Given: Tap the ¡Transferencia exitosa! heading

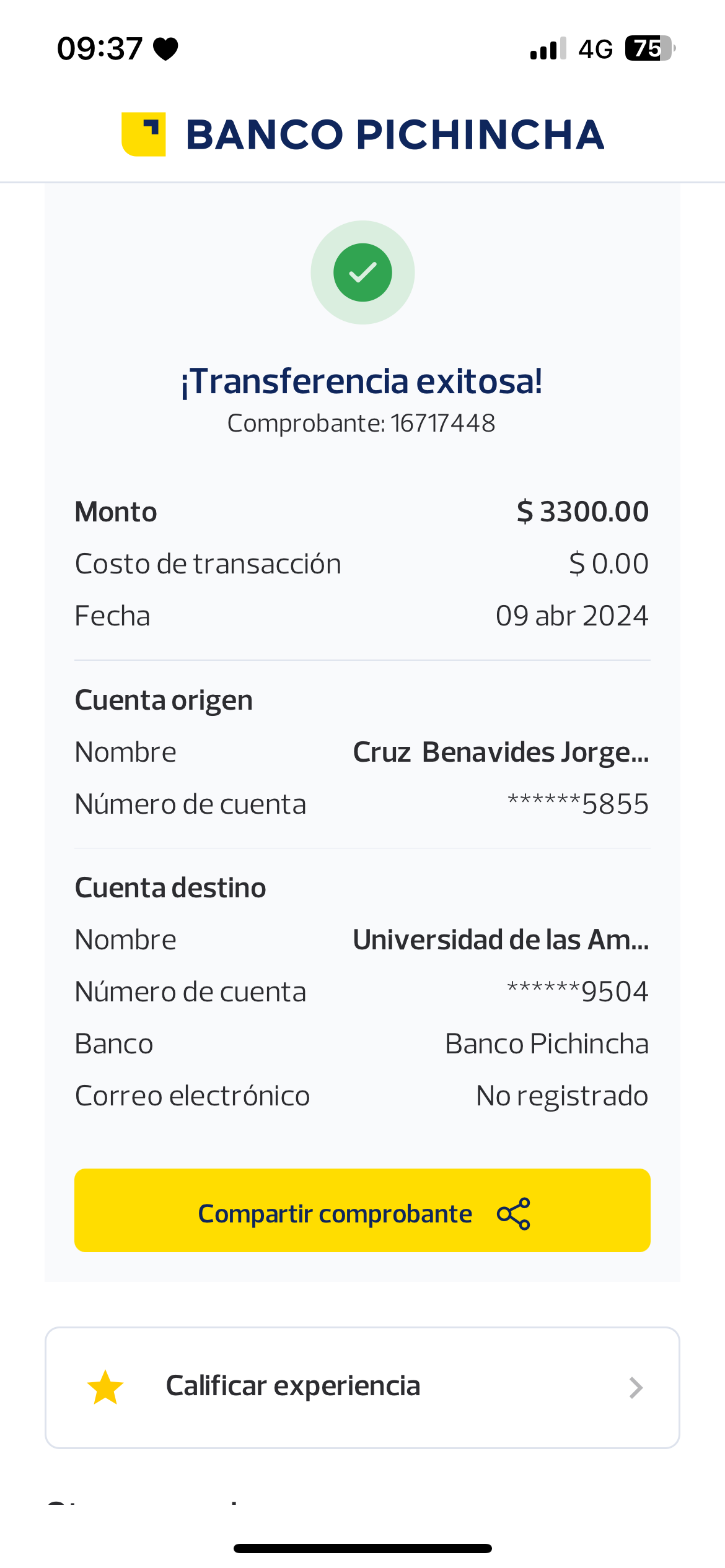Looking at the screenshot, I should (x=362, y=381).
